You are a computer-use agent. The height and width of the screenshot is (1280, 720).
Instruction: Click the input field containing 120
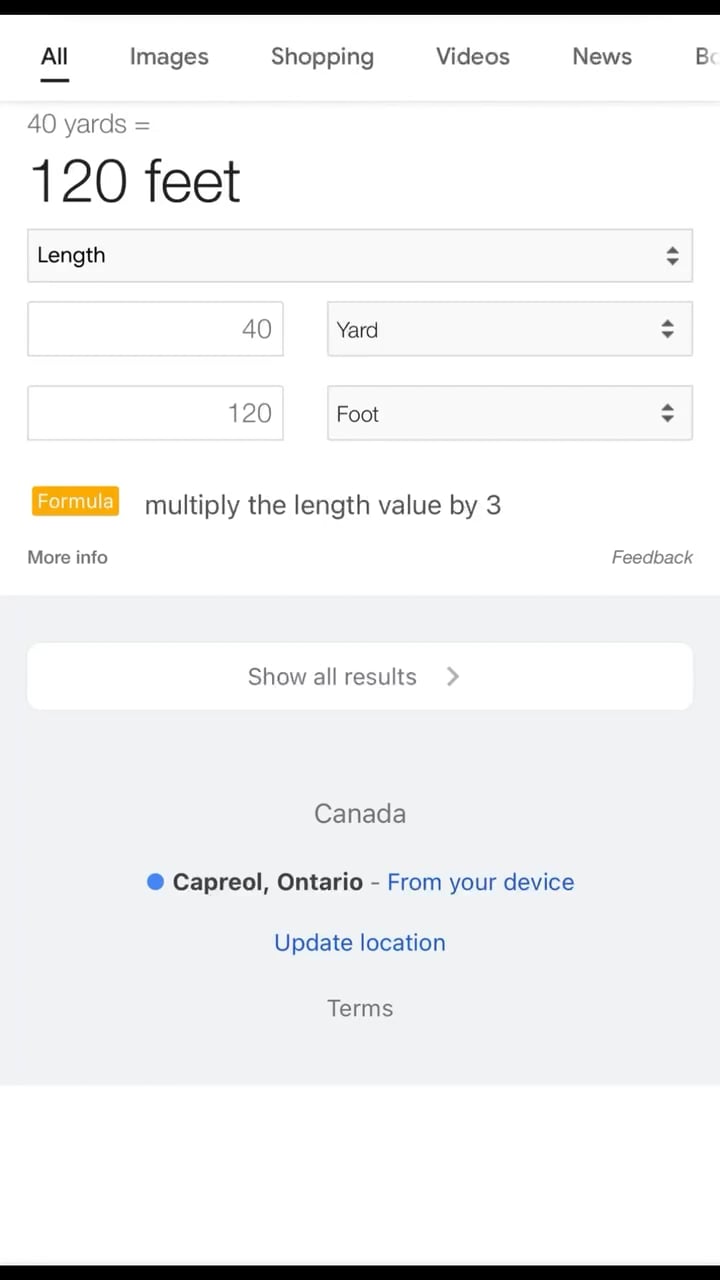155,413
